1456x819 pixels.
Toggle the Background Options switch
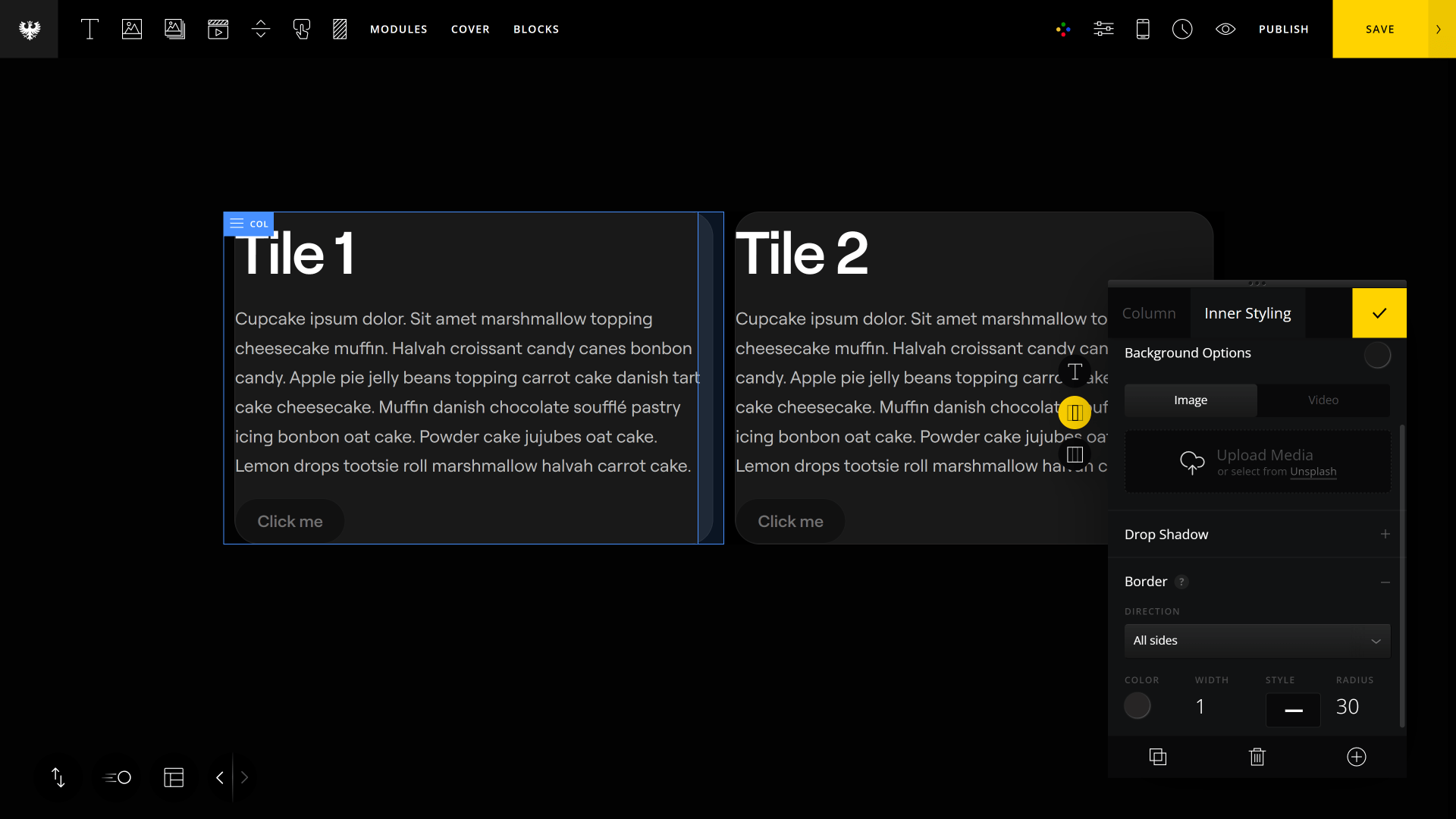(x=1377, y=355)
